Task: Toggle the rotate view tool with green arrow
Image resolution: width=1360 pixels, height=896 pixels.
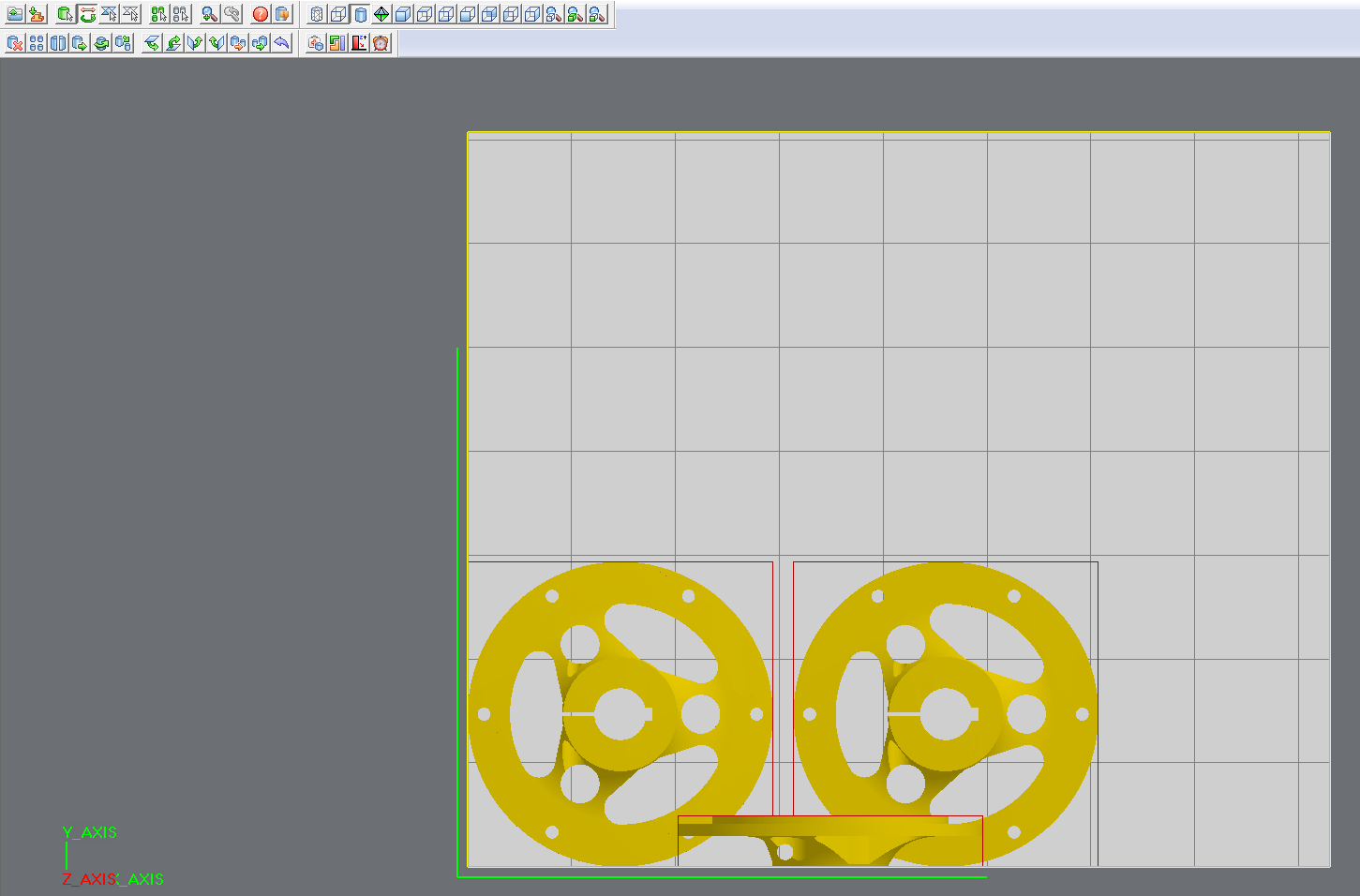Action: pos(87,14)
